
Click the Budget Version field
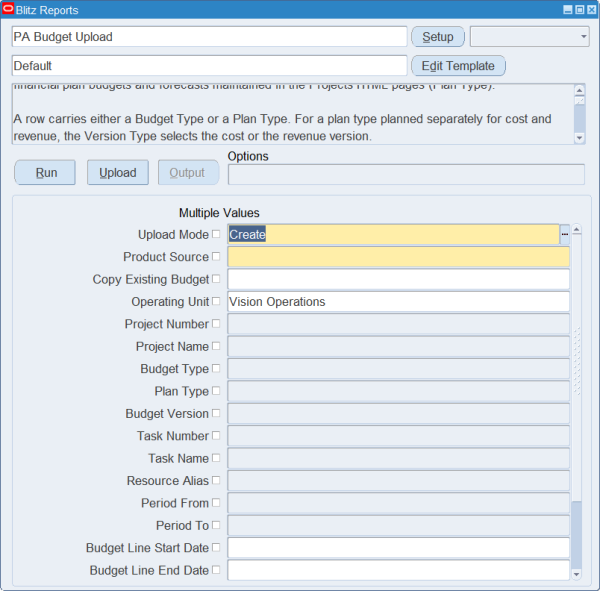click(398, 413)
